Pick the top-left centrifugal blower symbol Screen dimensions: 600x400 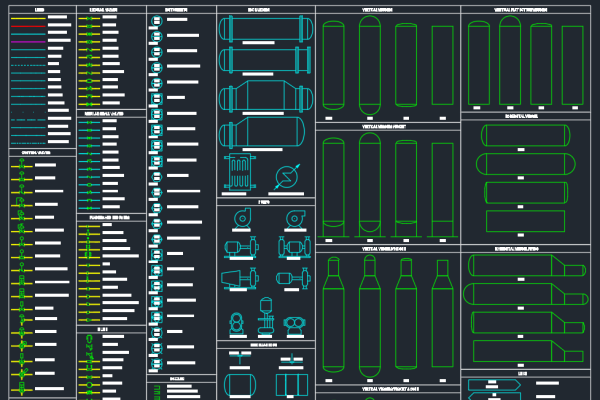(x=241, y=218)
